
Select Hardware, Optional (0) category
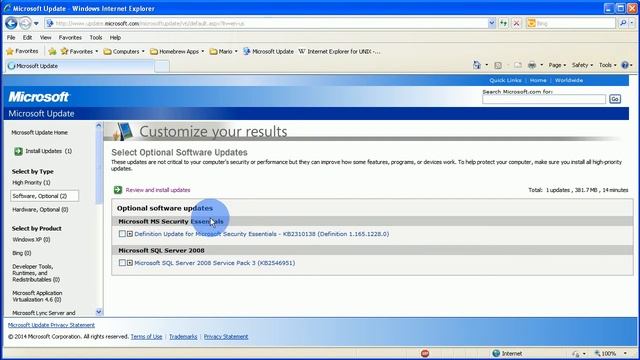tap(40, 209)
